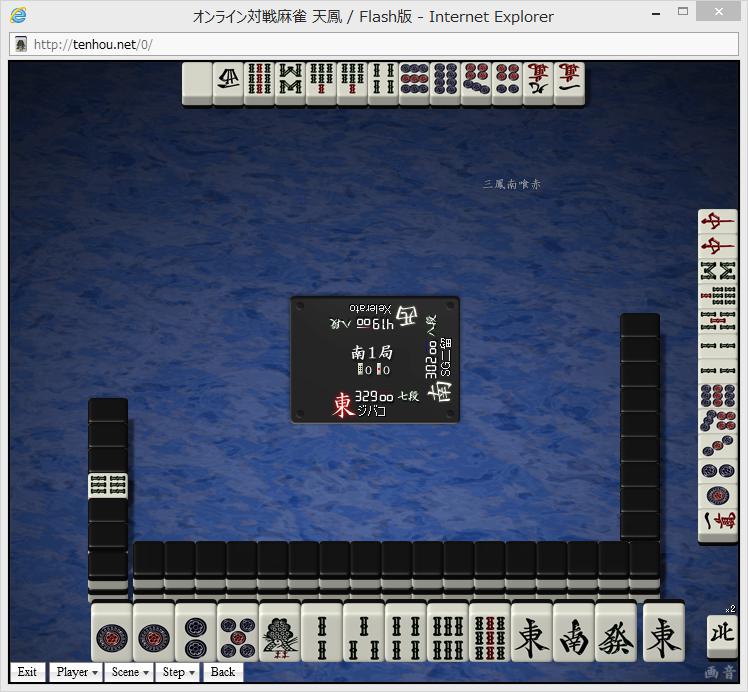This screenshot has height=692, width=748.
Task: Click the 8-sou tile in top hand
Action: point(290,83)
